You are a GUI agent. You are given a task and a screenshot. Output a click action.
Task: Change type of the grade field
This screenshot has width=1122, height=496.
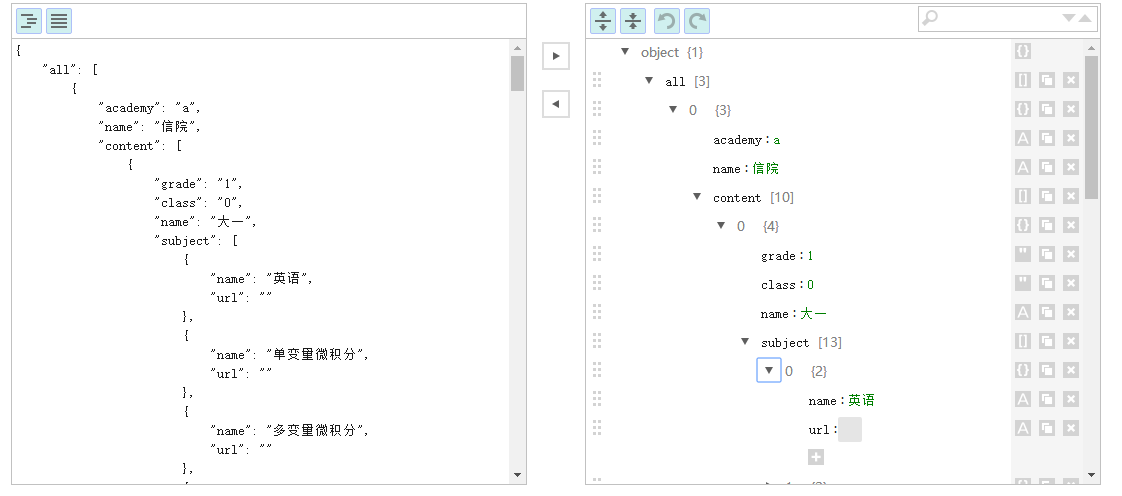(1023, 255)
